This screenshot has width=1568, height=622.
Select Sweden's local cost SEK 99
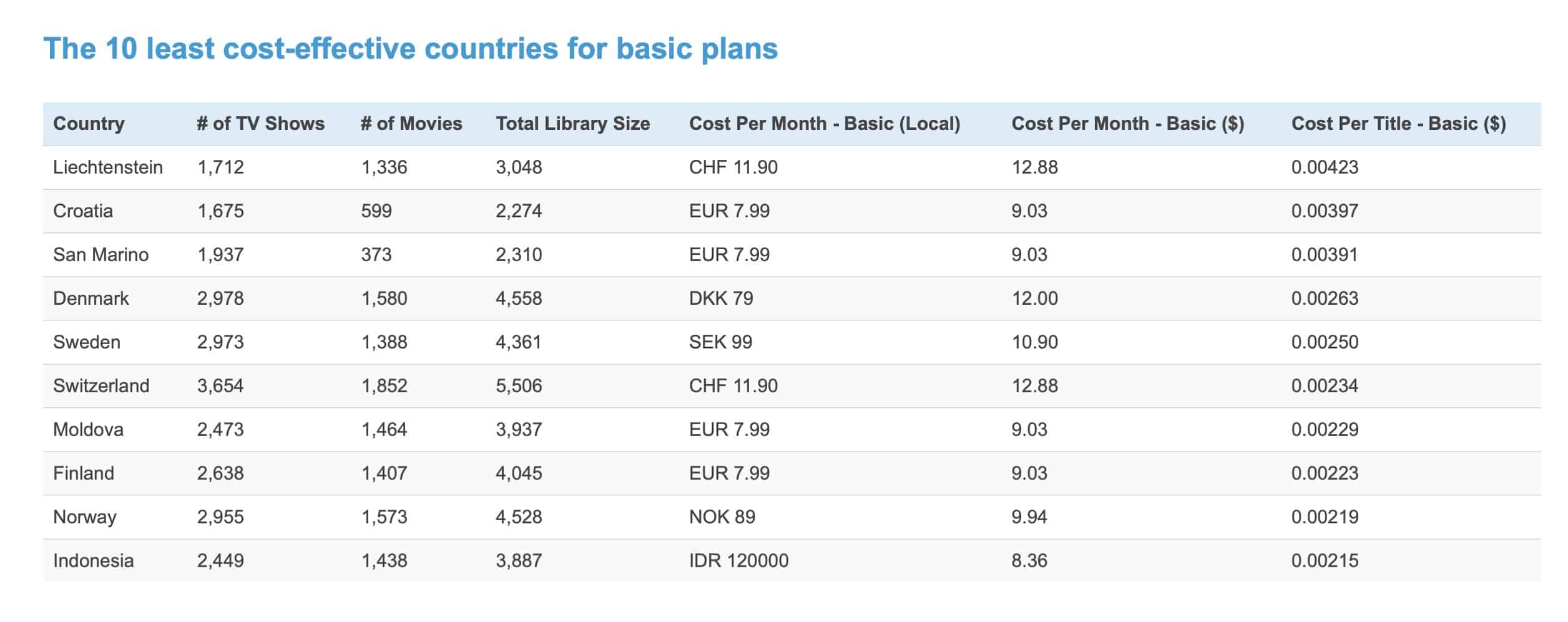point(720,342)
